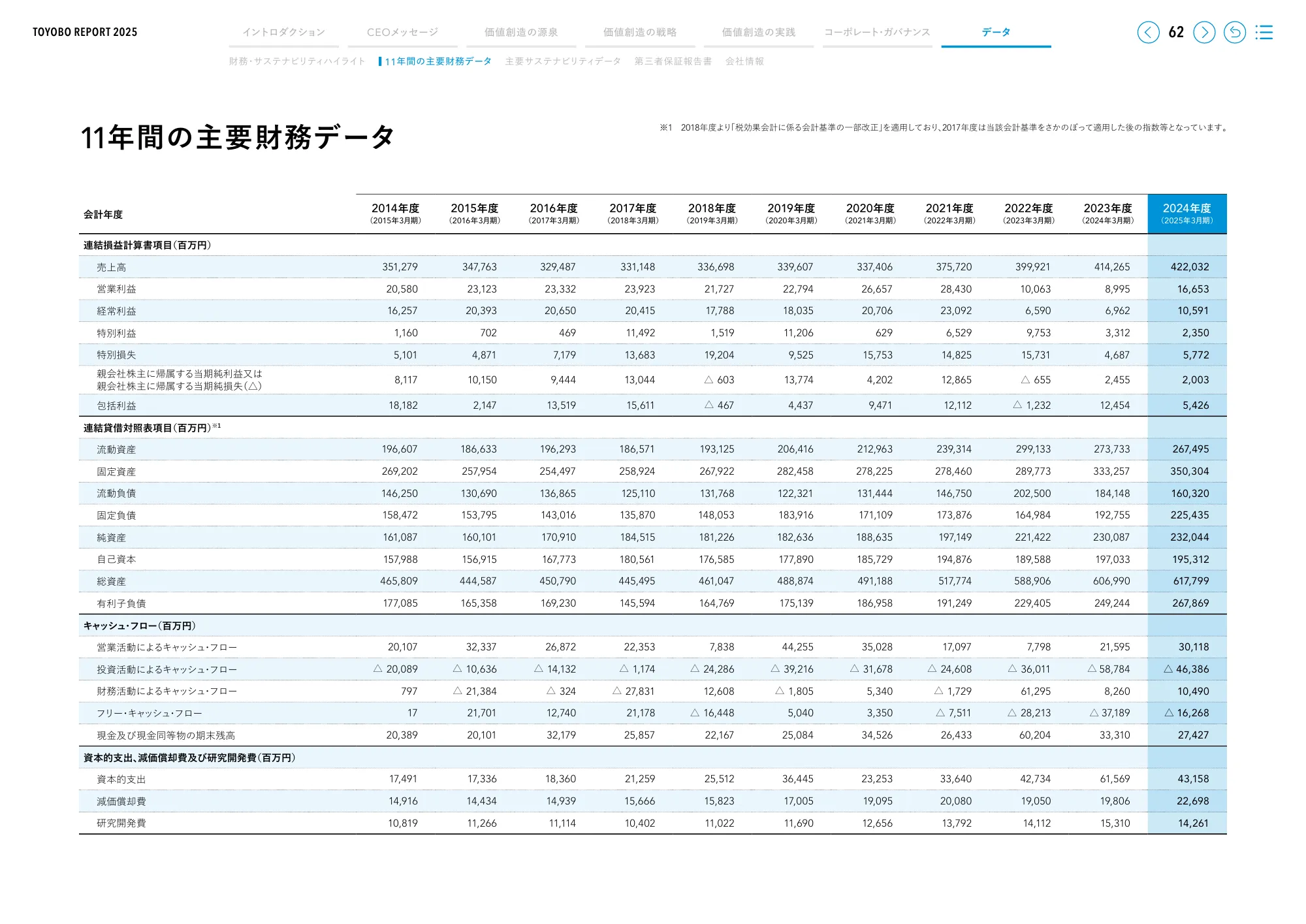Go to the 第三者保証報告書 link
This screenshot has height=924, width=1306.
pyautogui.click(x=673, y=61)
